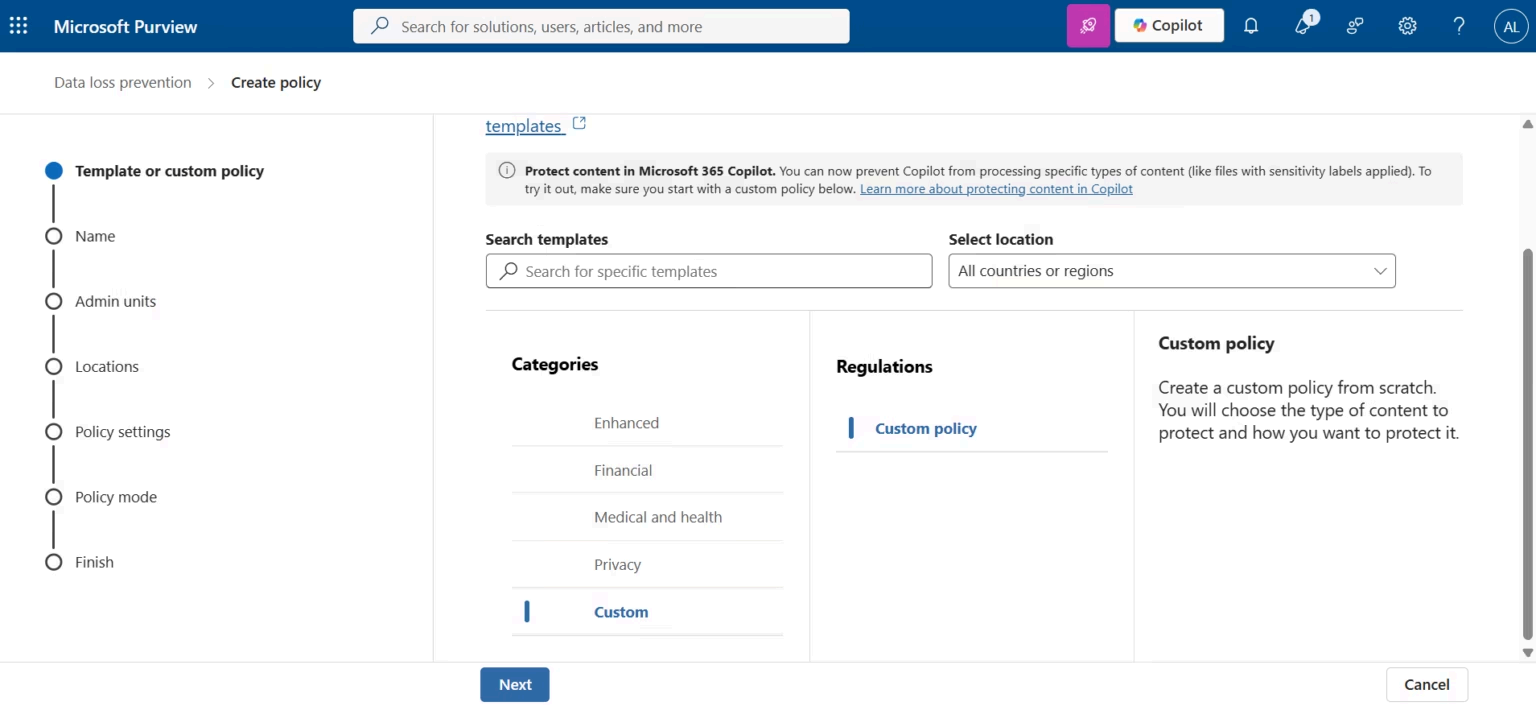Open the templates hyperlink
This screenshot has width=1536, height=706.
point(524,126)
